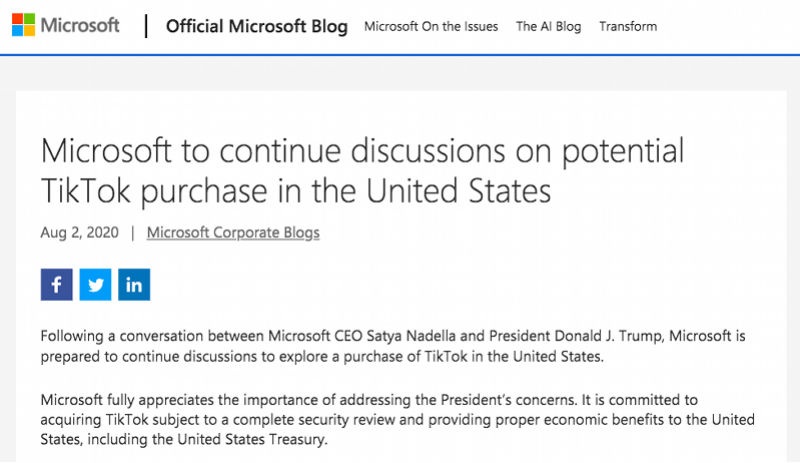Image resolution: width=800 pixels, height=463 pixels.
Task: Open The AI Blog section
Action: click(x=548, y=27)
